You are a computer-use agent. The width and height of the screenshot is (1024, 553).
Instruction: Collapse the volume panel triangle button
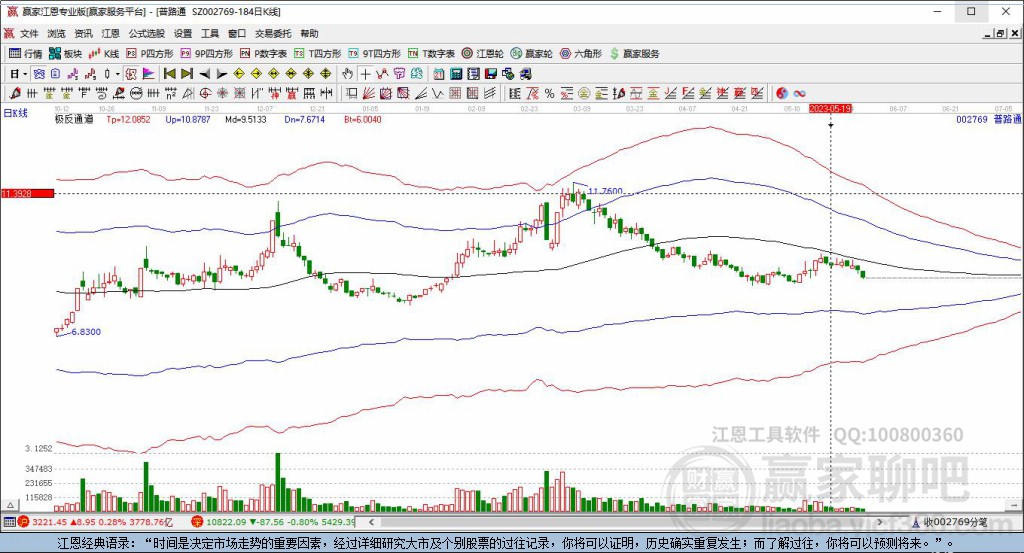click(10, 505)
